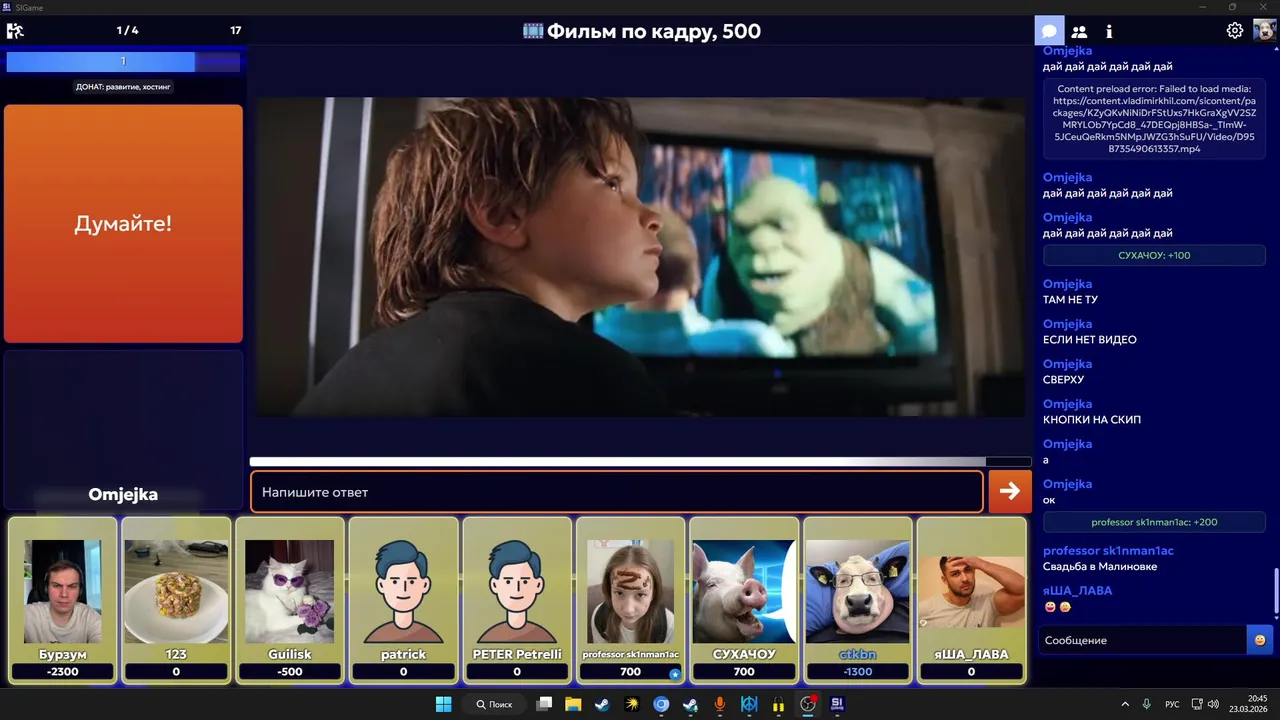The width and height of the screenshot is (1280, 720).
Task: Click PETER Petrelli player avatar
Action: (517, 591)
